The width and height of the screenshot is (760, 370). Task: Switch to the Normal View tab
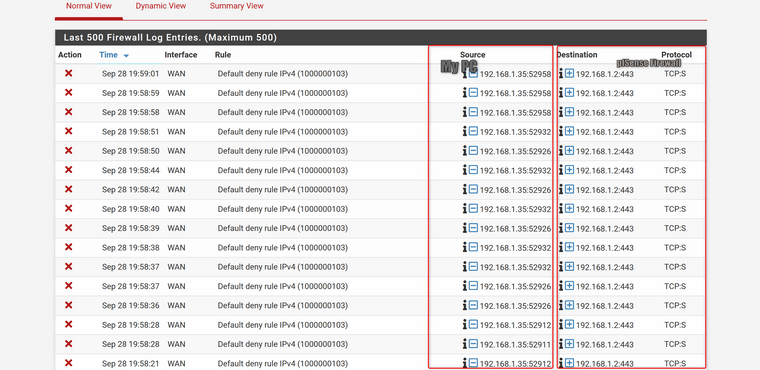pyautogui.click(x=89, y=6)
